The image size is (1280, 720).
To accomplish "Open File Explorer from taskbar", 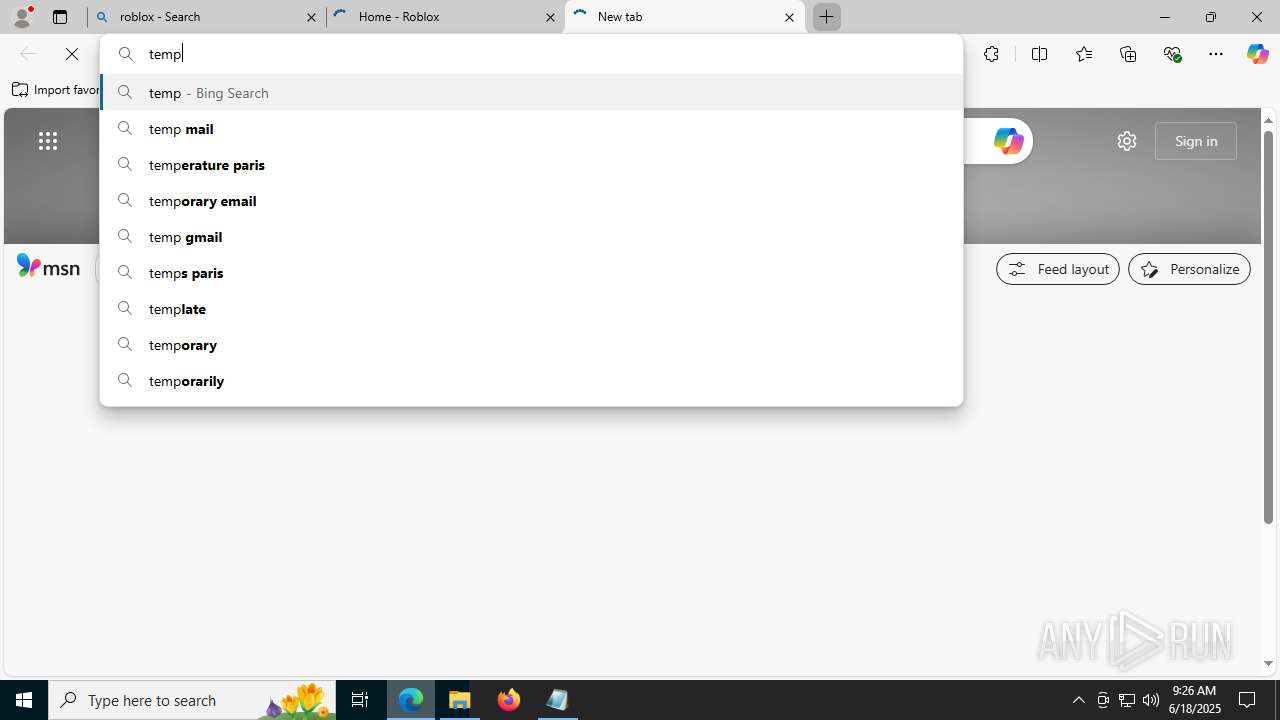I will (x=460, y=700).
